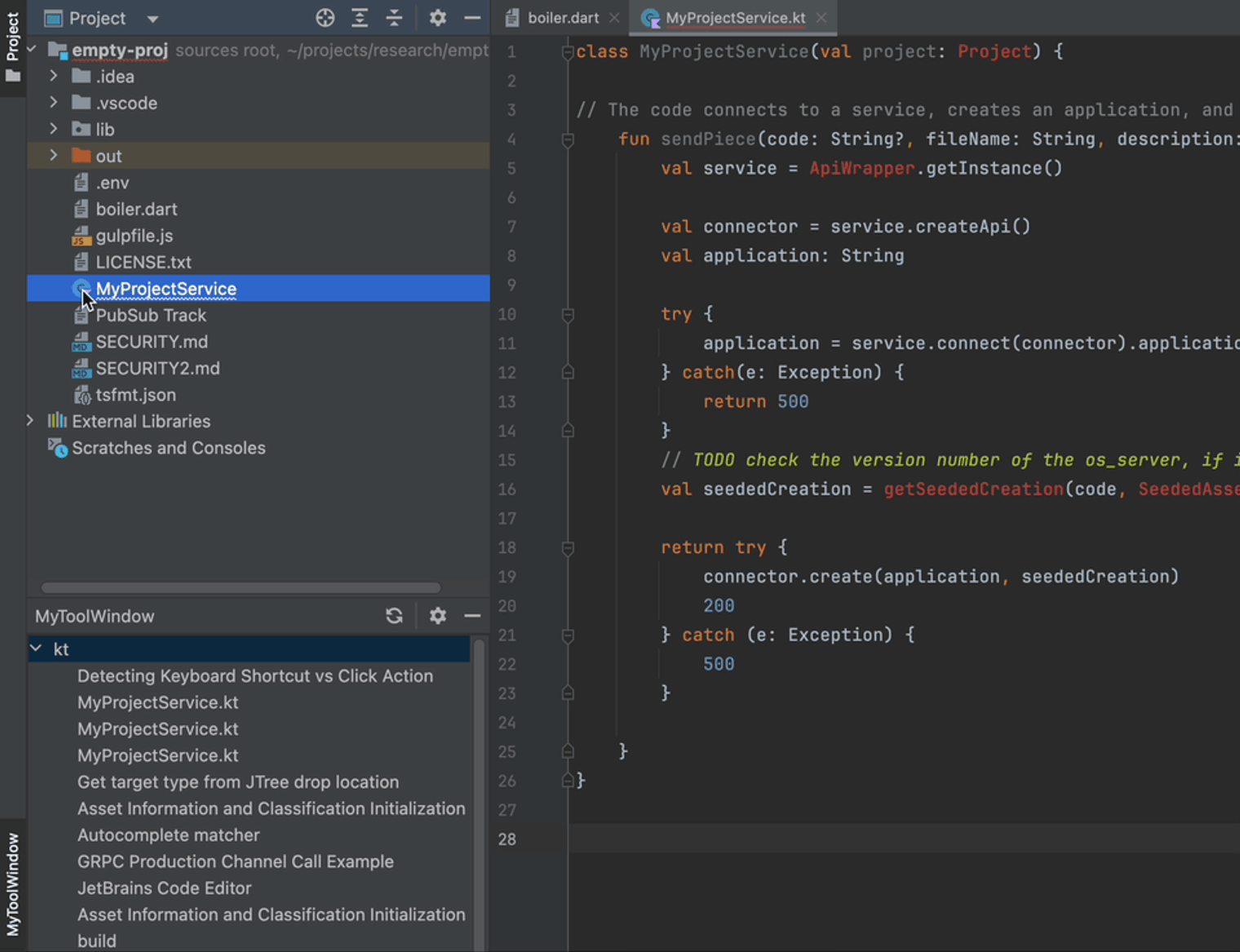Switch to the boiler.dart tab

563,18
